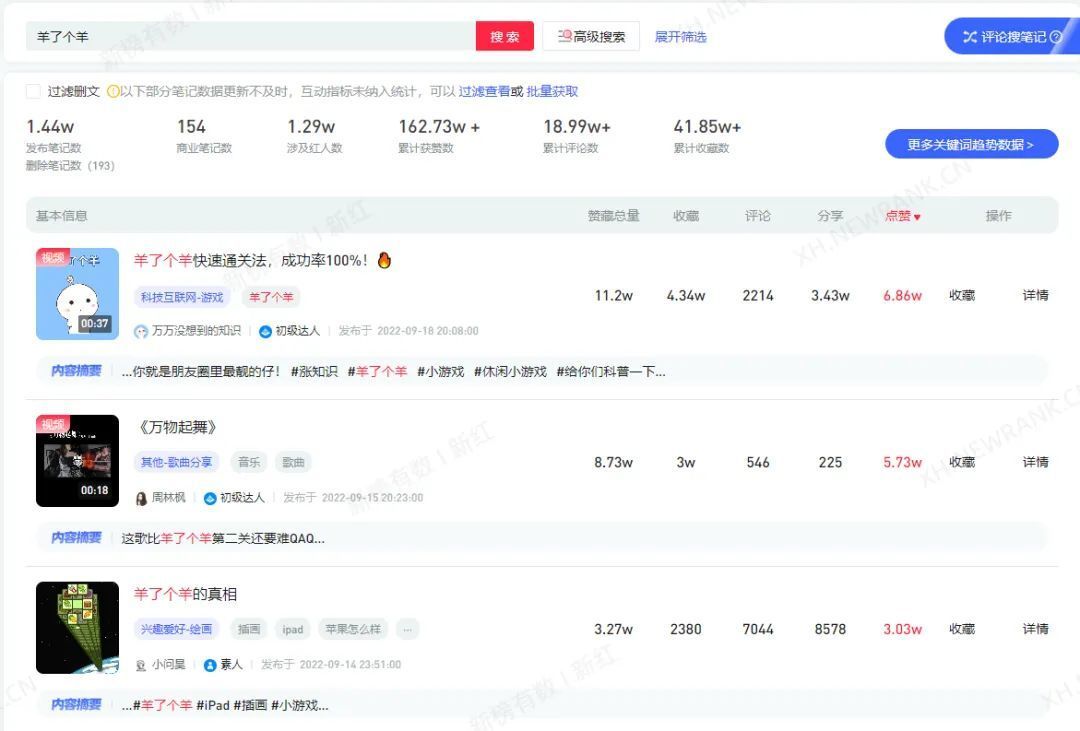Screen dimensions: 1080x731
Task: Open 更多关键词趋势数据 trend data page
Action: click(971, 144)
